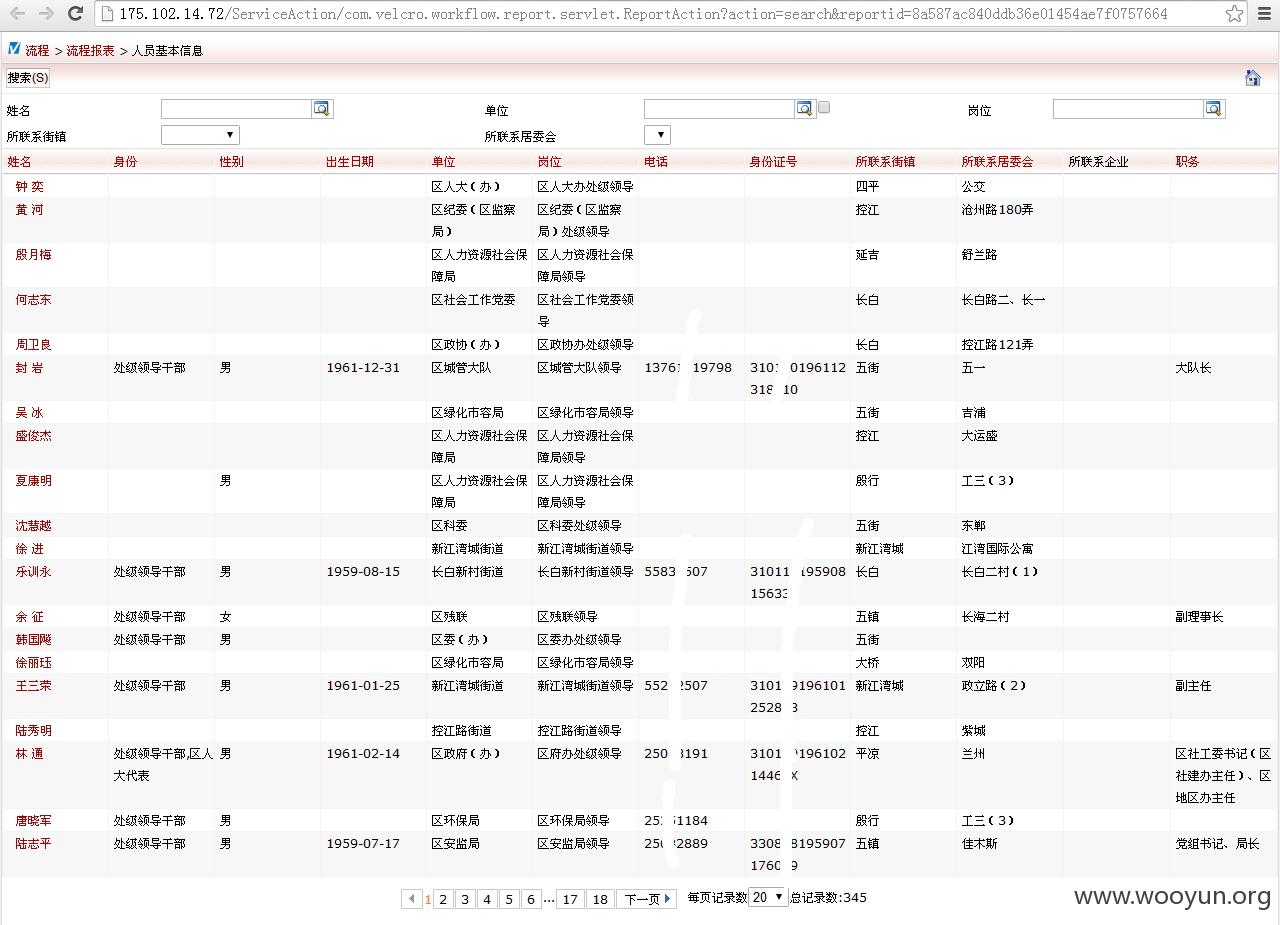Go to page 4
Image resolution: width=1280 pixels, height=925 pixels.
487,899
